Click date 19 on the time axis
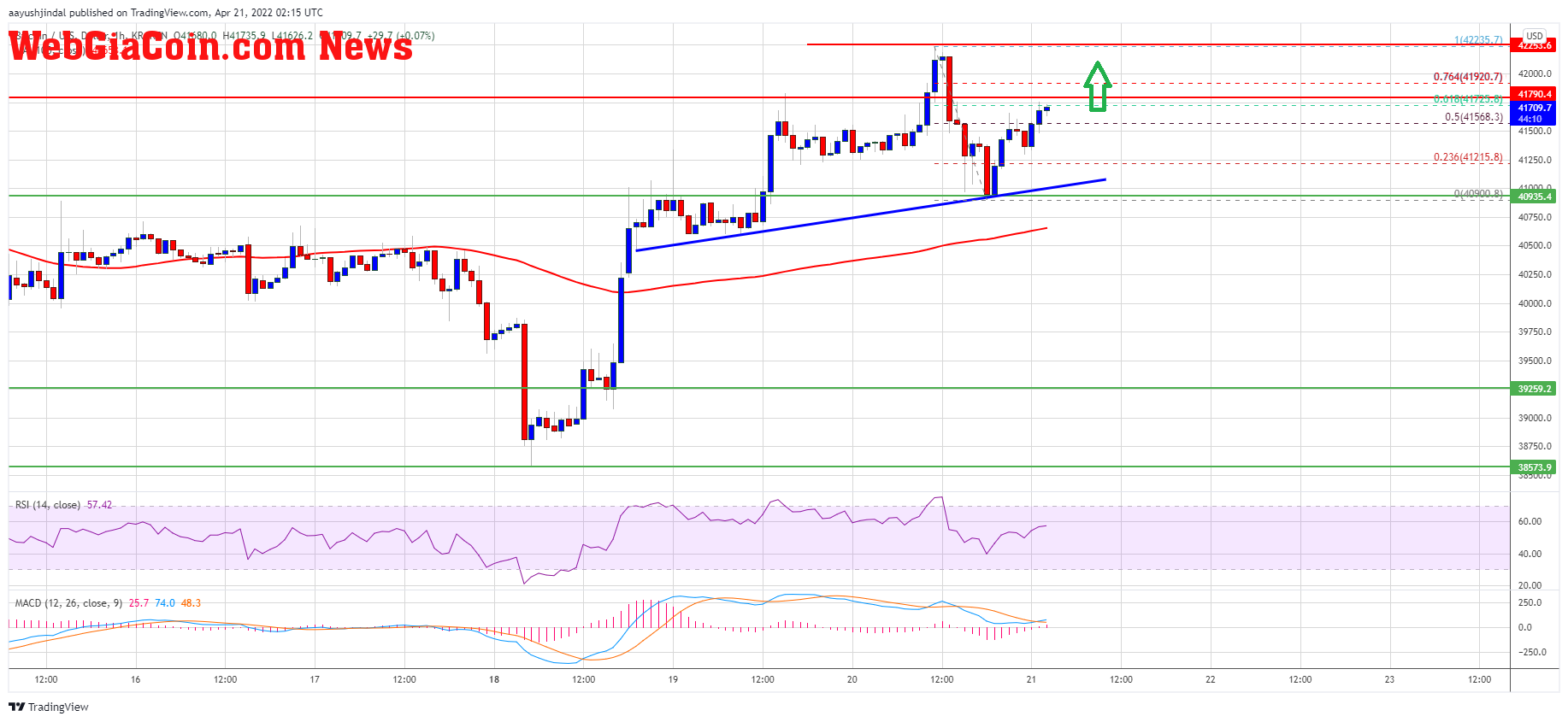The image size is (1568, 722). pos(673,680)
